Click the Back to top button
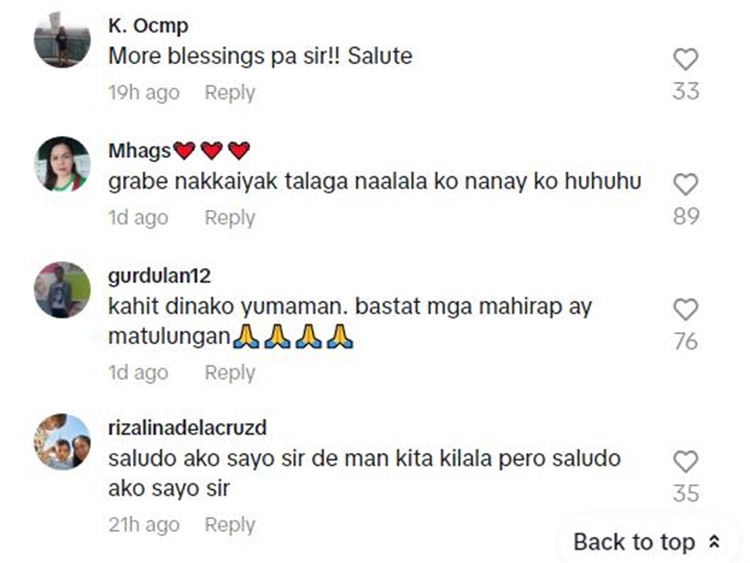750x563 pixels. 647,542
